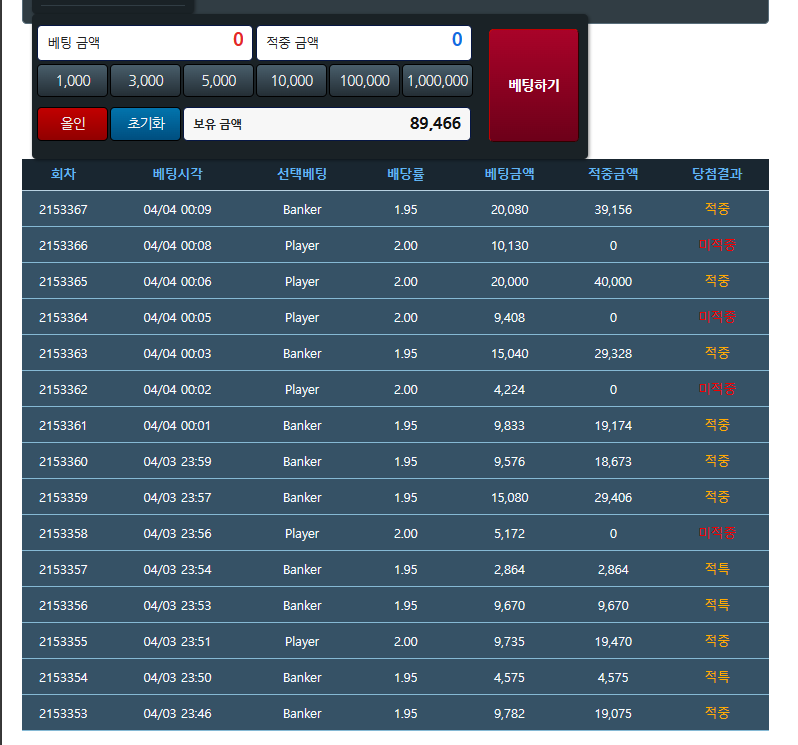798x745 pixels.
Task: Click the 1,000 amount button
Action: (x=73, y=81)
